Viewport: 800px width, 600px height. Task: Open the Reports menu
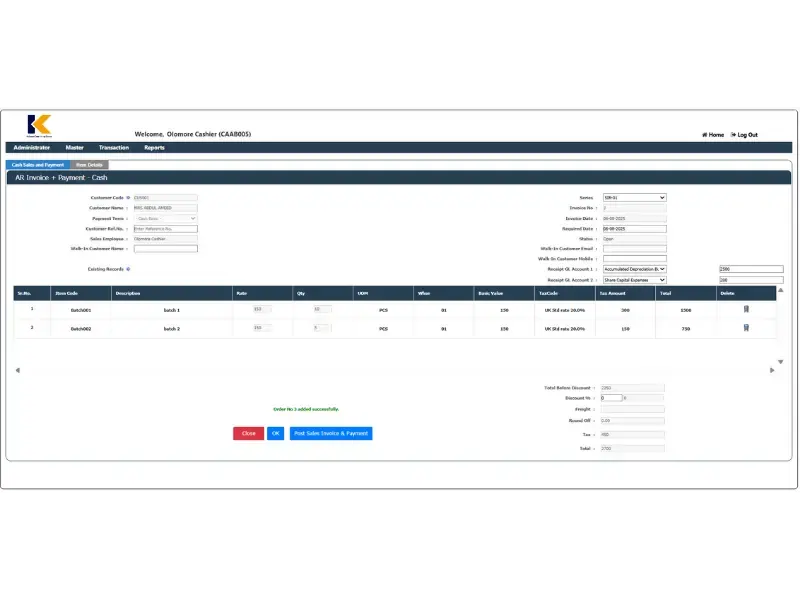coord(155,147)
